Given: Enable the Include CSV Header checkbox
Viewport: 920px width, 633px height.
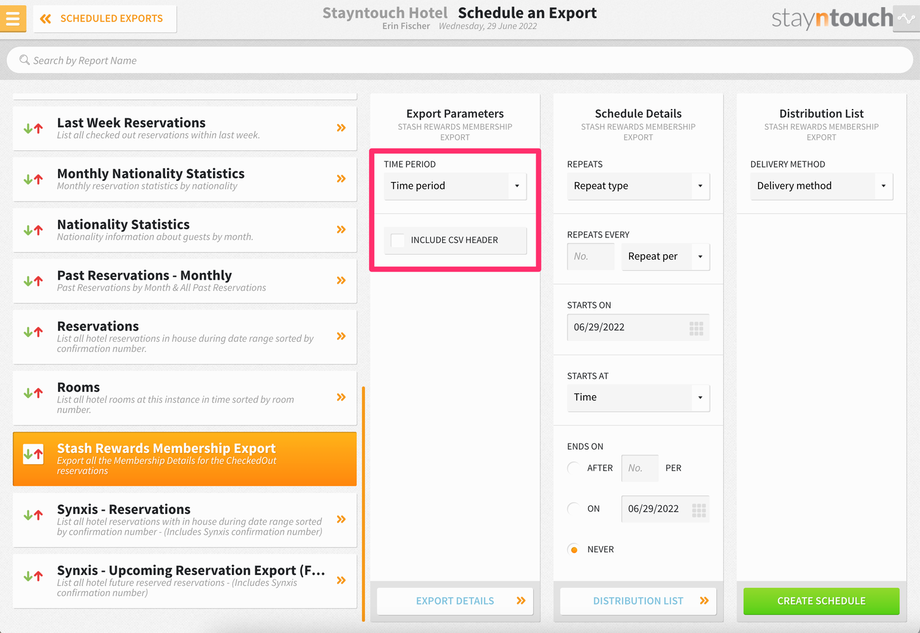Looking at the screenshot, I should (x=397, y=240).
